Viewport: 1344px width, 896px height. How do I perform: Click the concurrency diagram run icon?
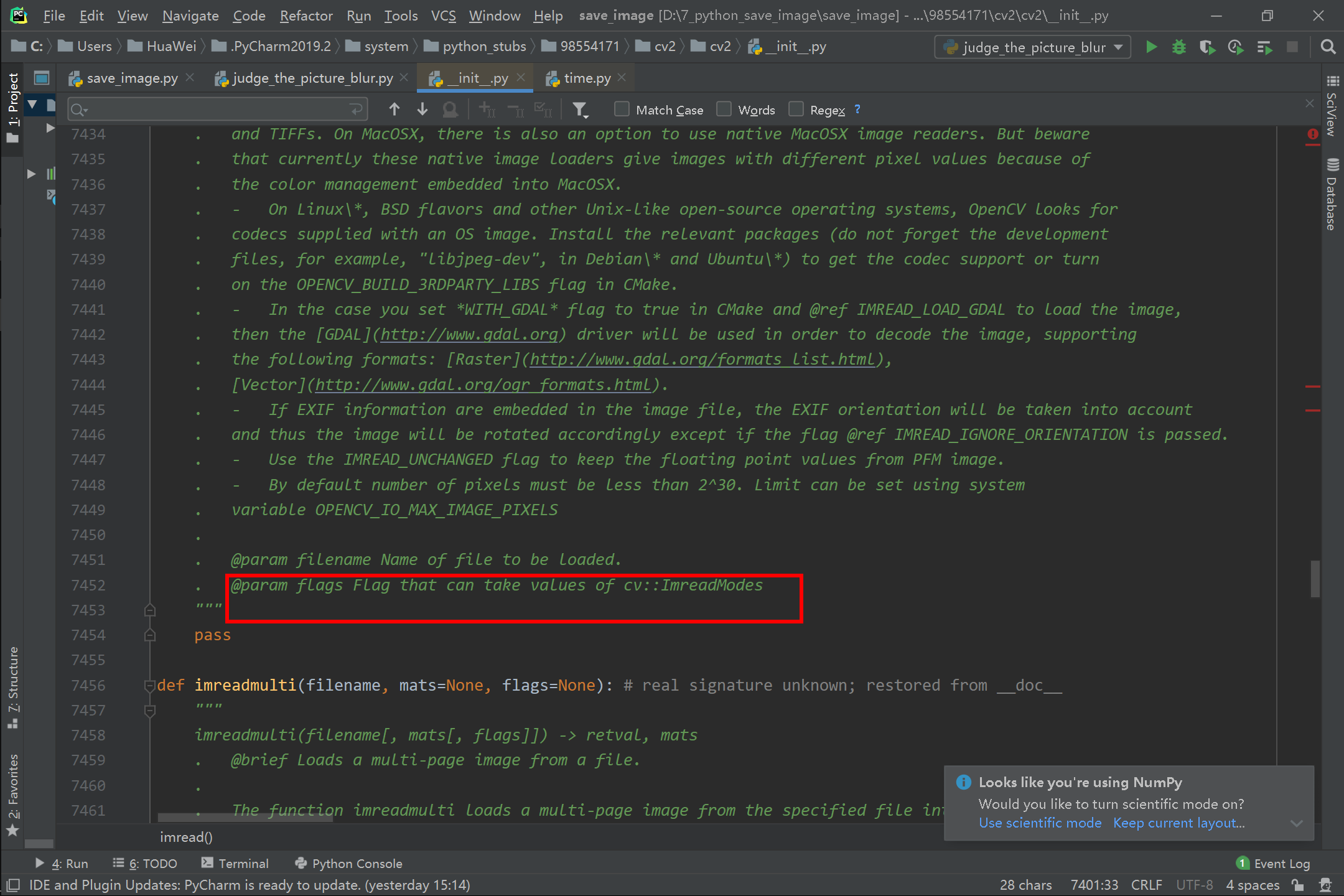(1264, 47)
